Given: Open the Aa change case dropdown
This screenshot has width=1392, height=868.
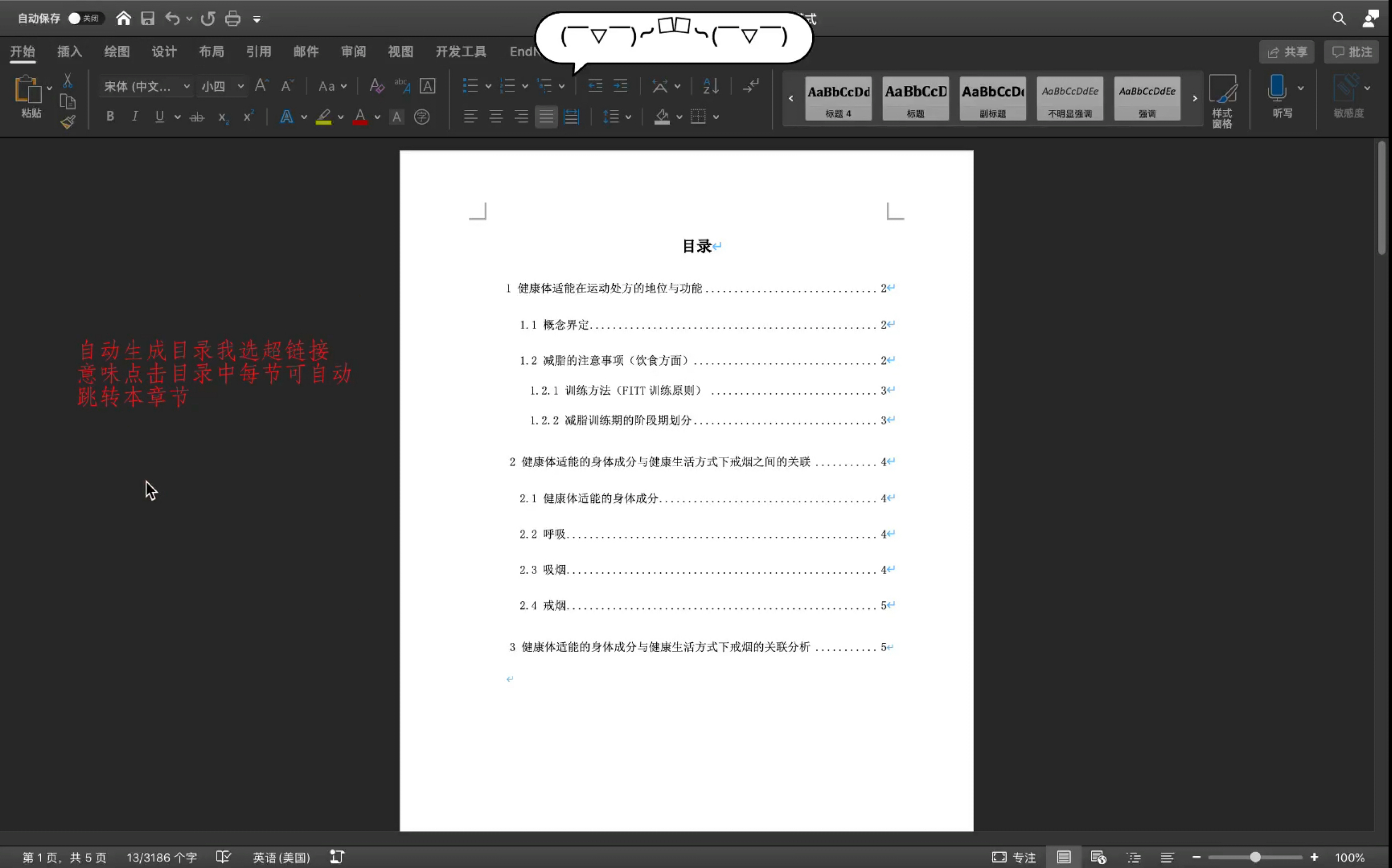Looking at the screenshot, I should [x=332, y=86].
